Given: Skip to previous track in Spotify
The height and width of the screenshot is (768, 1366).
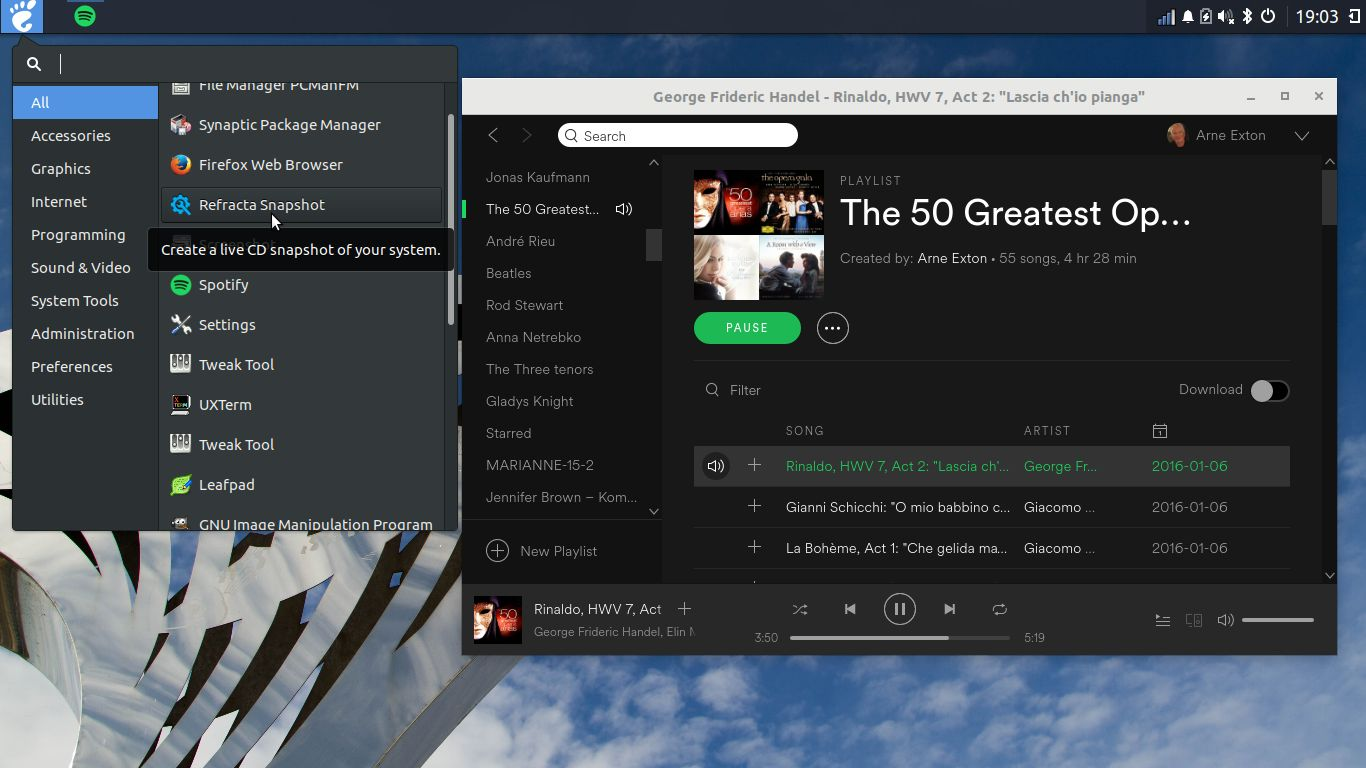Looking at the screenshot, I should 850,609.
